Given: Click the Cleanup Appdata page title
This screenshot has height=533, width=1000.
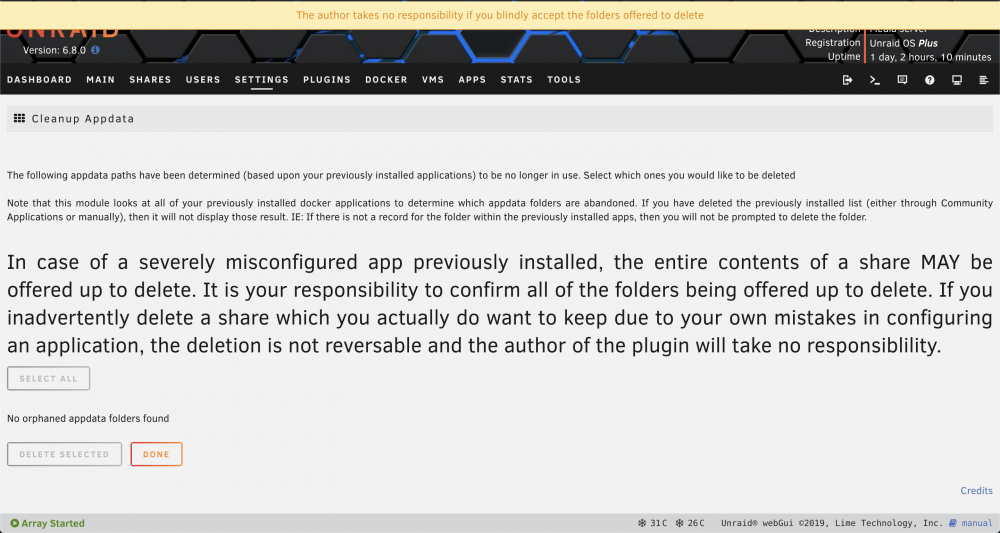Looking at the screenshot, I should pos(83,119).
